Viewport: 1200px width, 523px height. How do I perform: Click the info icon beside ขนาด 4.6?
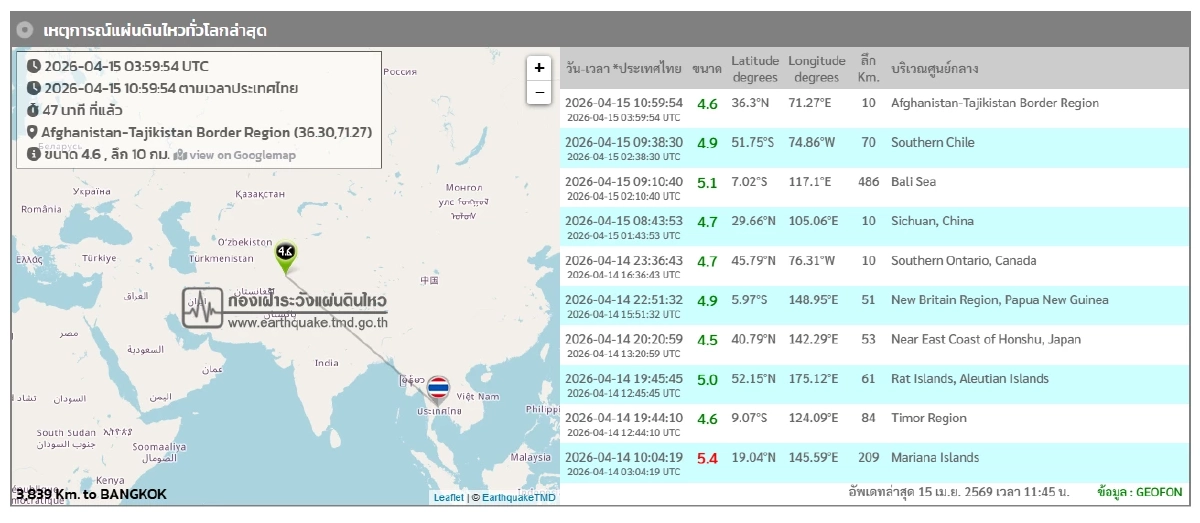point(34,154)
